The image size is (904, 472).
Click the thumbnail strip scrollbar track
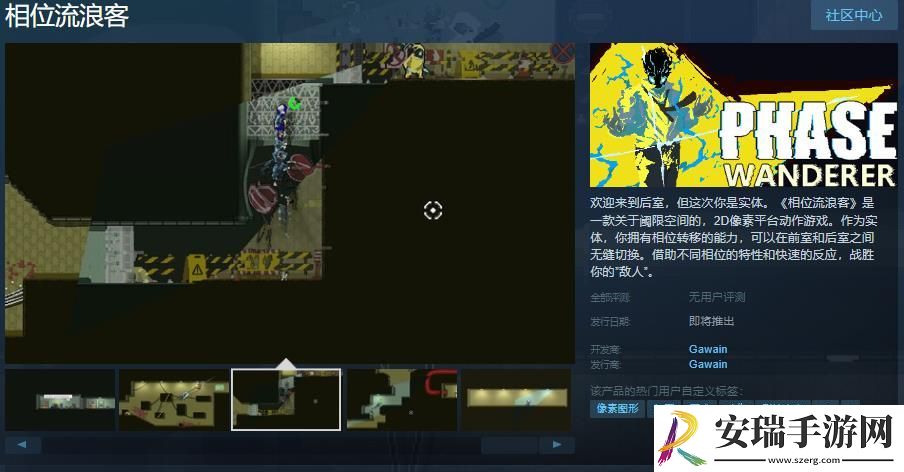pyautogui.click(x=290, y=445)
